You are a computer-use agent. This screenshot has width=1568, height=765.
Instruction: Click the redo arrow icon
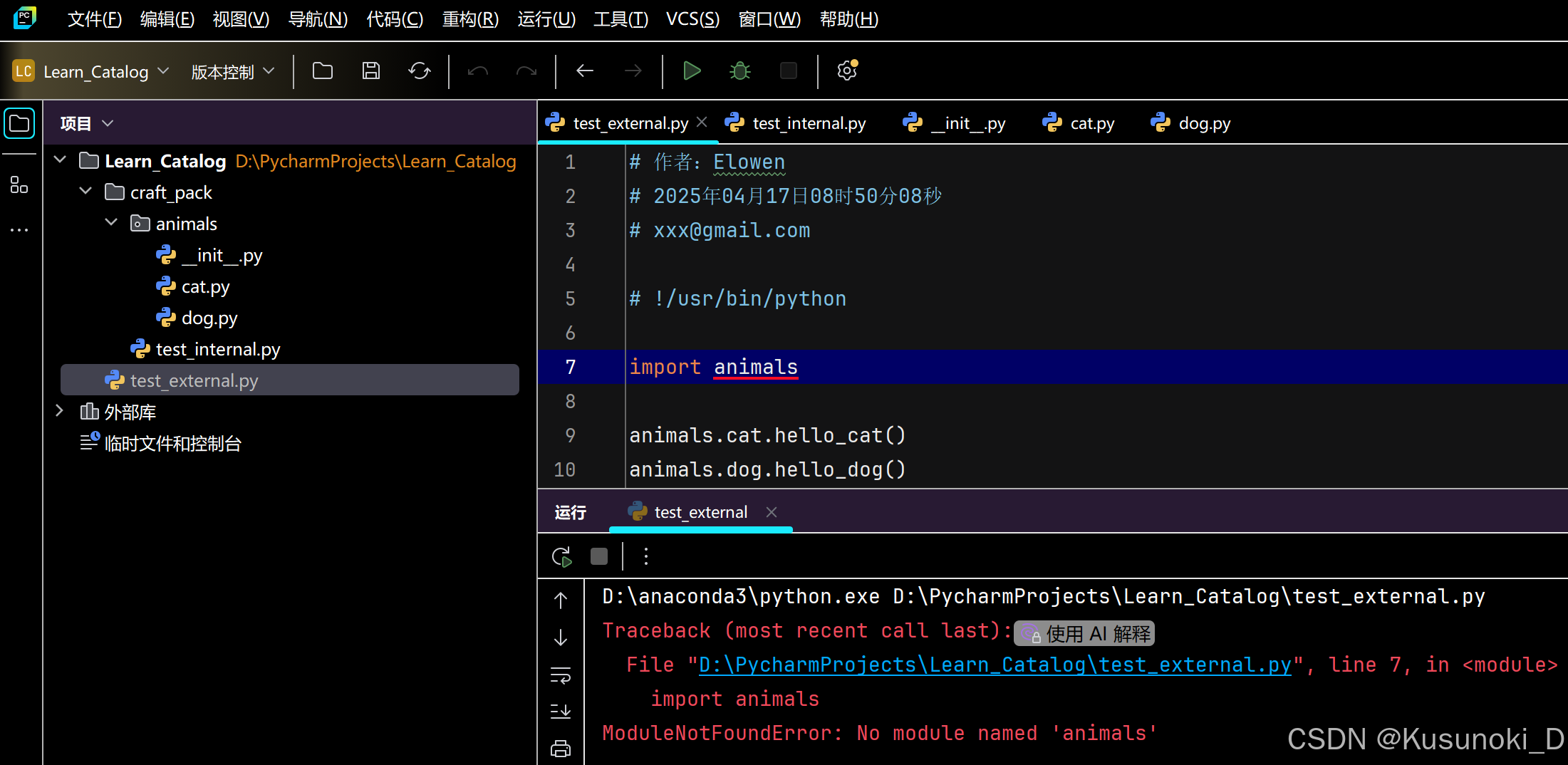tap(526, 71)
